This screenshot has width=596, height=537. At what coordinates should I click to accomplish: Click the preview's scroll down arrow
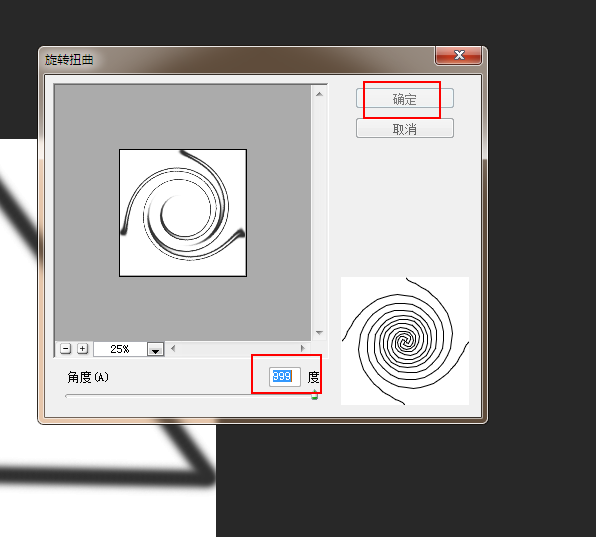pyautogui.click(x=319, y=333)
